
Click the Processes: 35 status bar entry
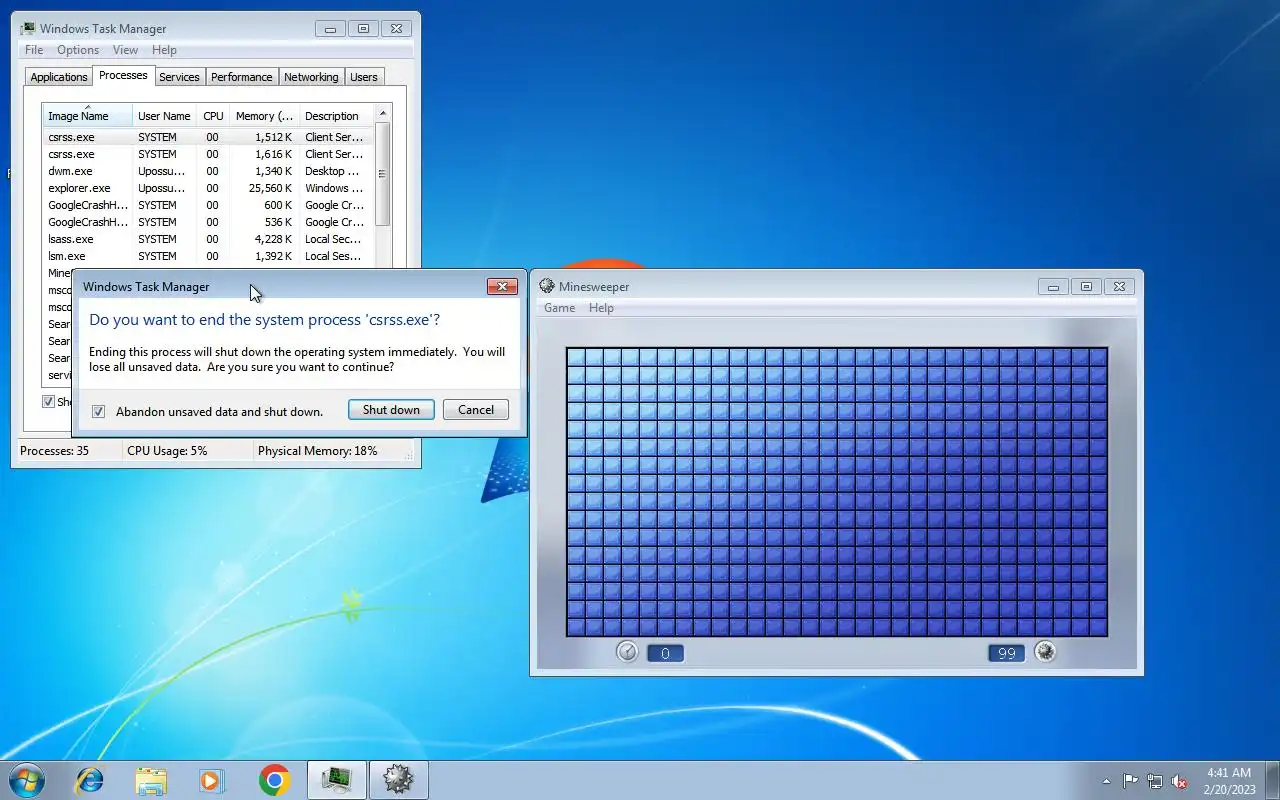pos(55,451)
